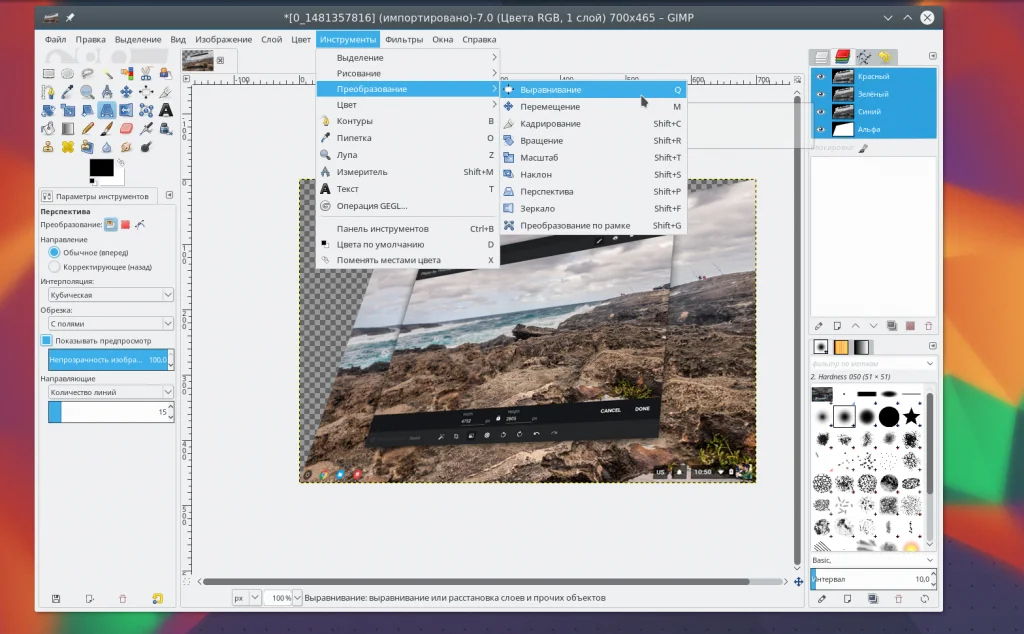Select the Pencil tool in the toolbox
Screen dimensions: 1024x634
[x=88, y=128]
